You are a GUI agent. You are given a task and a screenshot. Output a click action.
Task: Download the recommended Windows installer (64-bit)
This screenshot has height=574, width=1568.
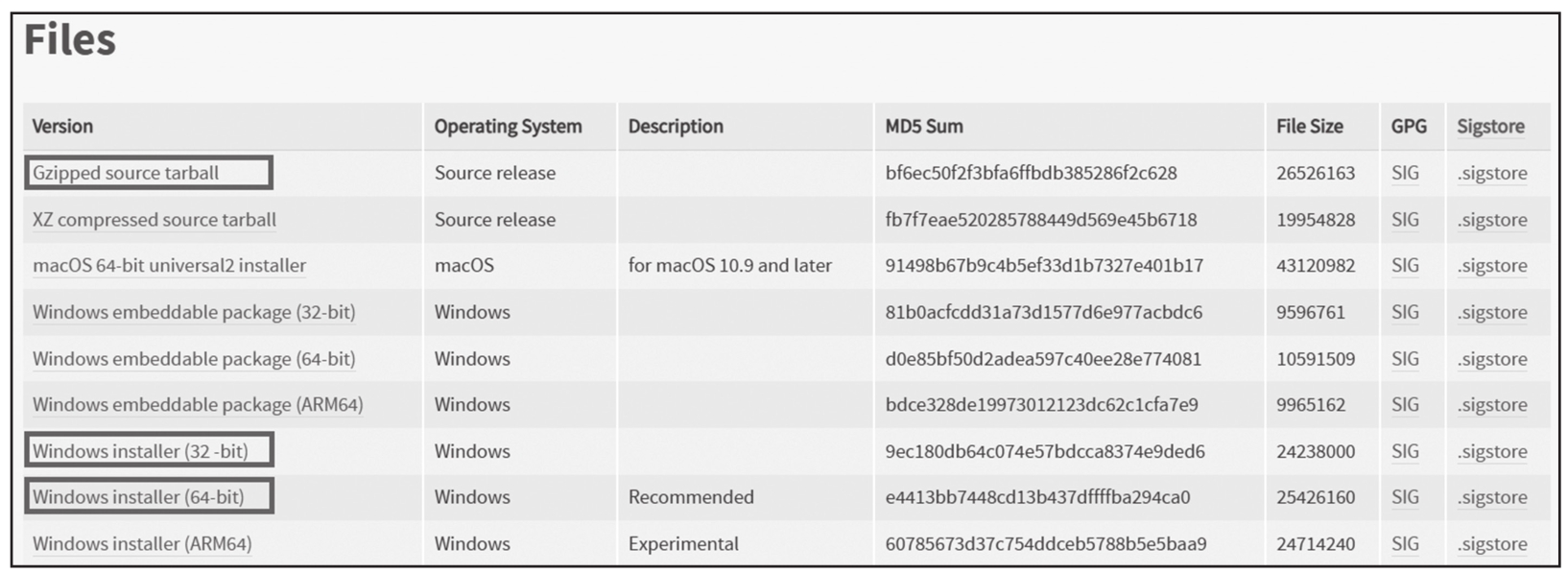[138, 497]
